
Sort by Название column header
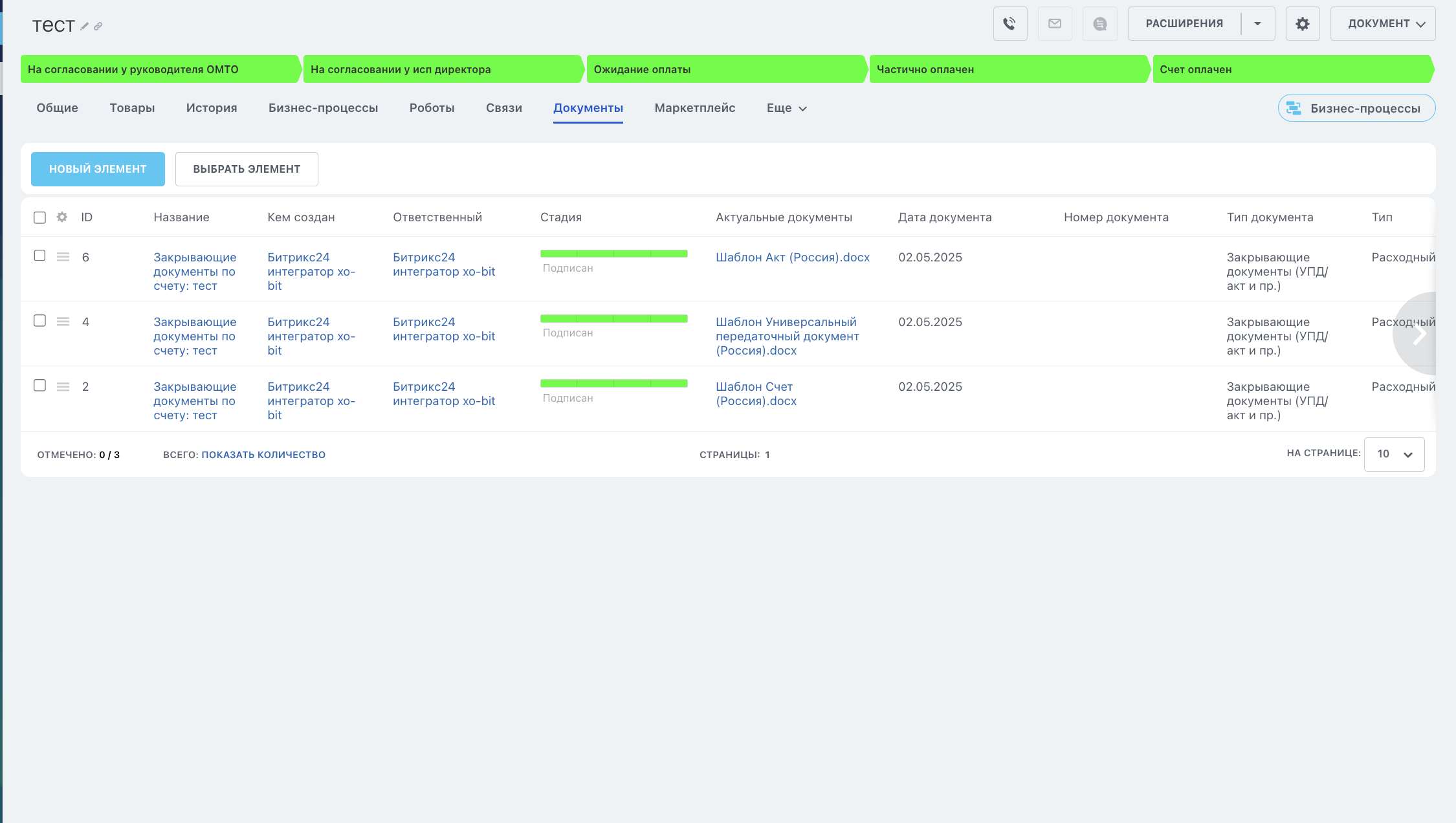coord(181,217)
